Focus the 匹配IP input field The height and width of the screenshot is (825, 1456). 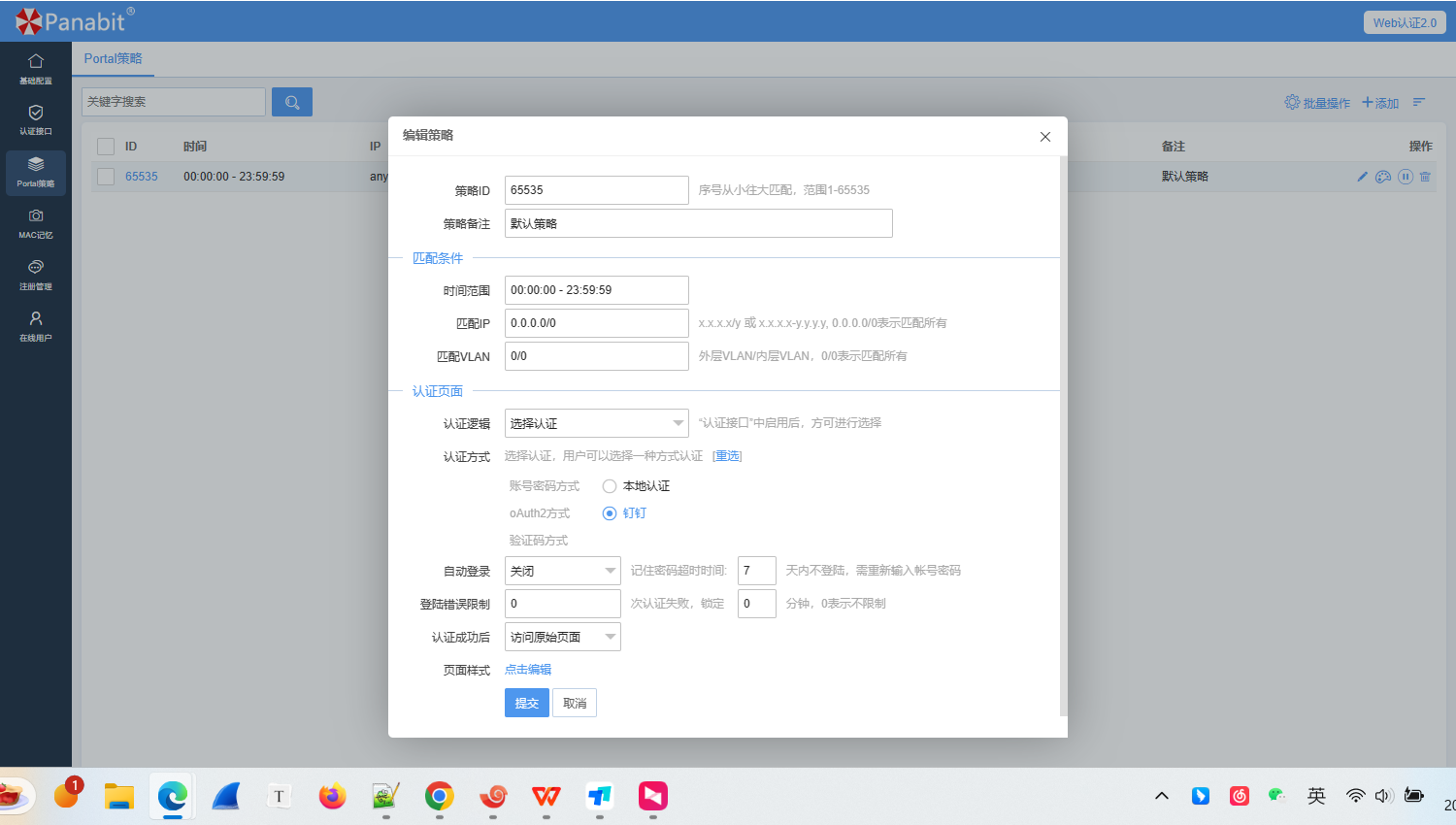(597, 323)
